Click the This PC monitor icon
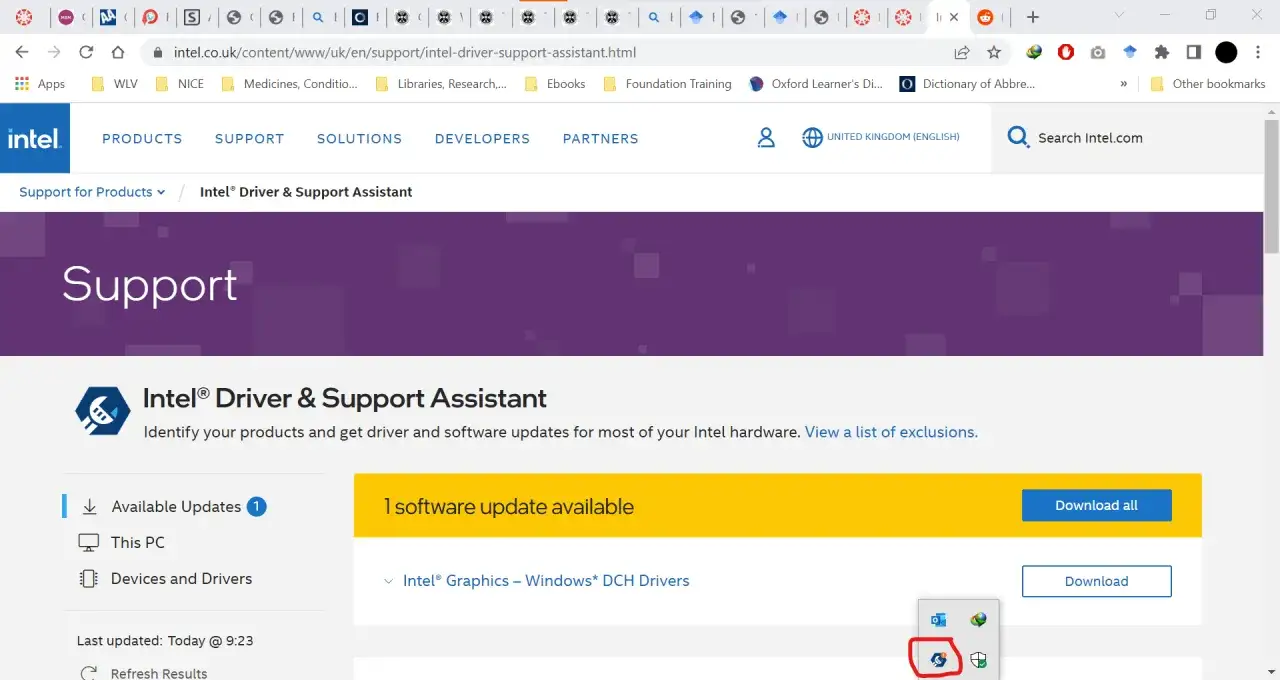Screen dimensions: 1280x680 click(x=91, y=542)
